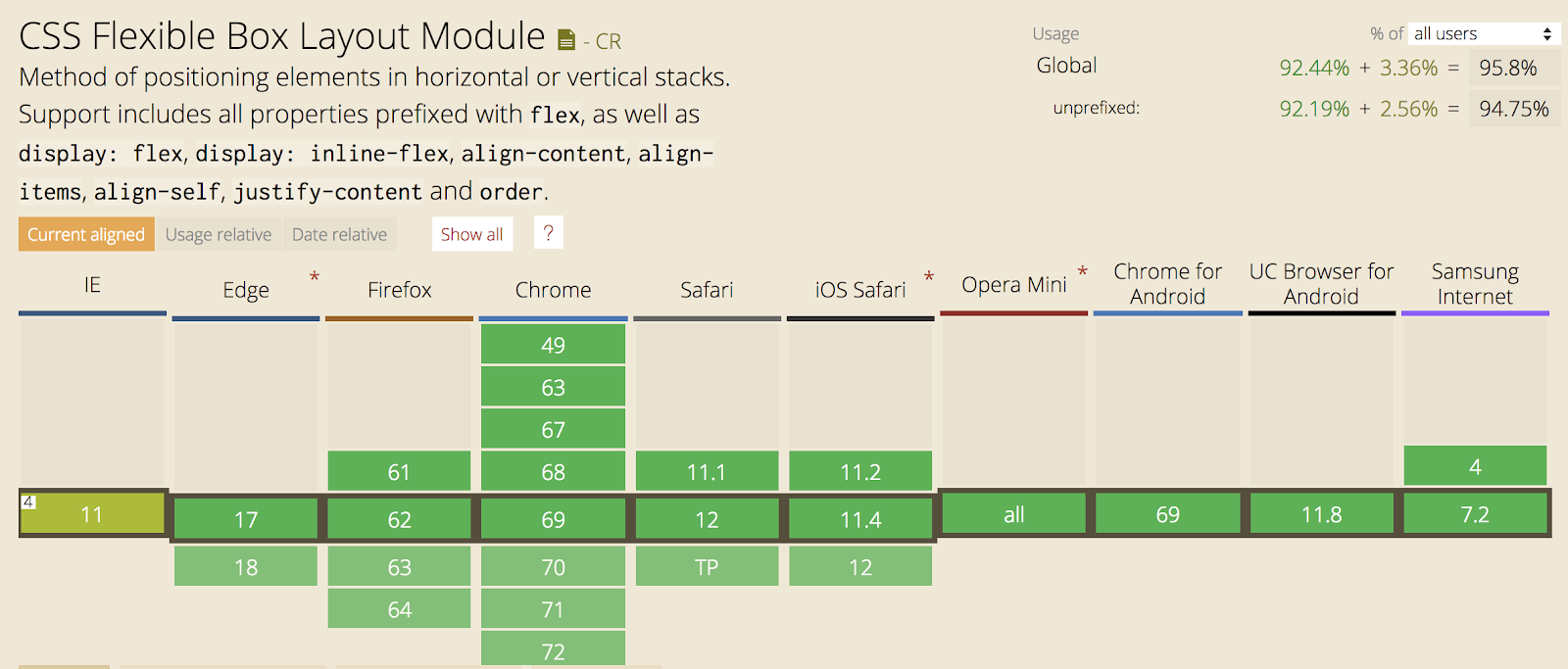Open the 'all users' usage dropdown
Image resolution: width=1568 pixels, height=669 pixels.
pyautogui.click(x=1483, y=33)
